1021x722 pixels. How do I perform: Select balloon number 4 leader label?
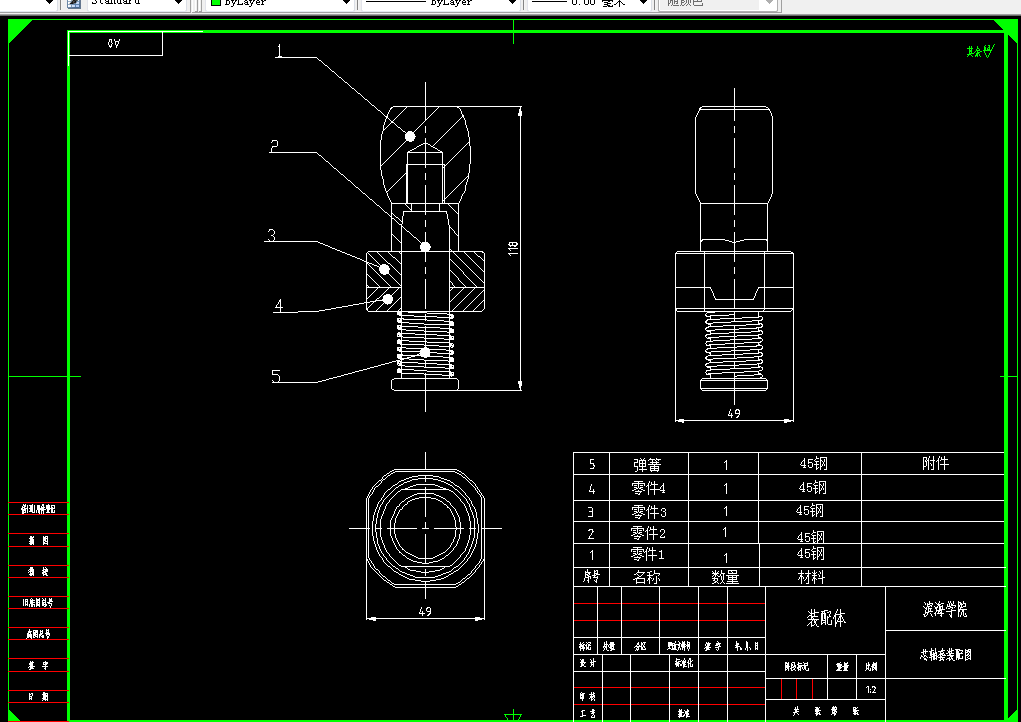[279, 305]
